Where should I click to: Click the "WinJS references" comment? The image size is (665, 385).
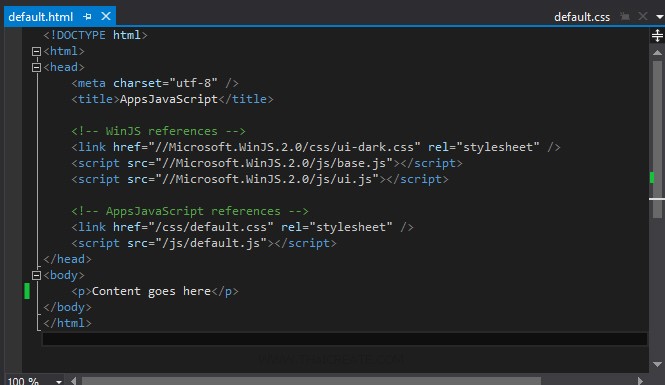(x=158, y=131)
